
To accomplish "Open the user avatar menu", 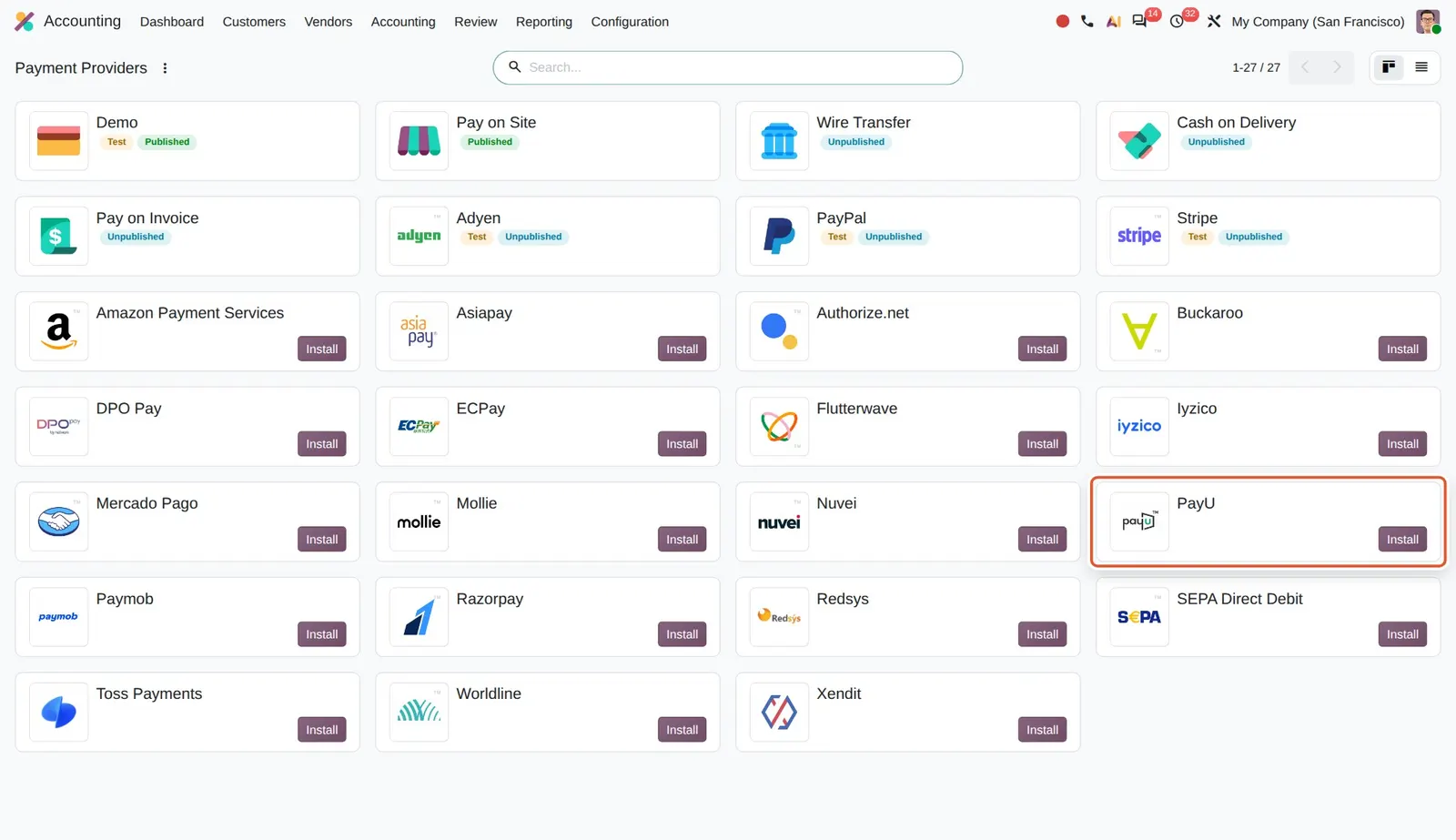I will point(1428,21).
